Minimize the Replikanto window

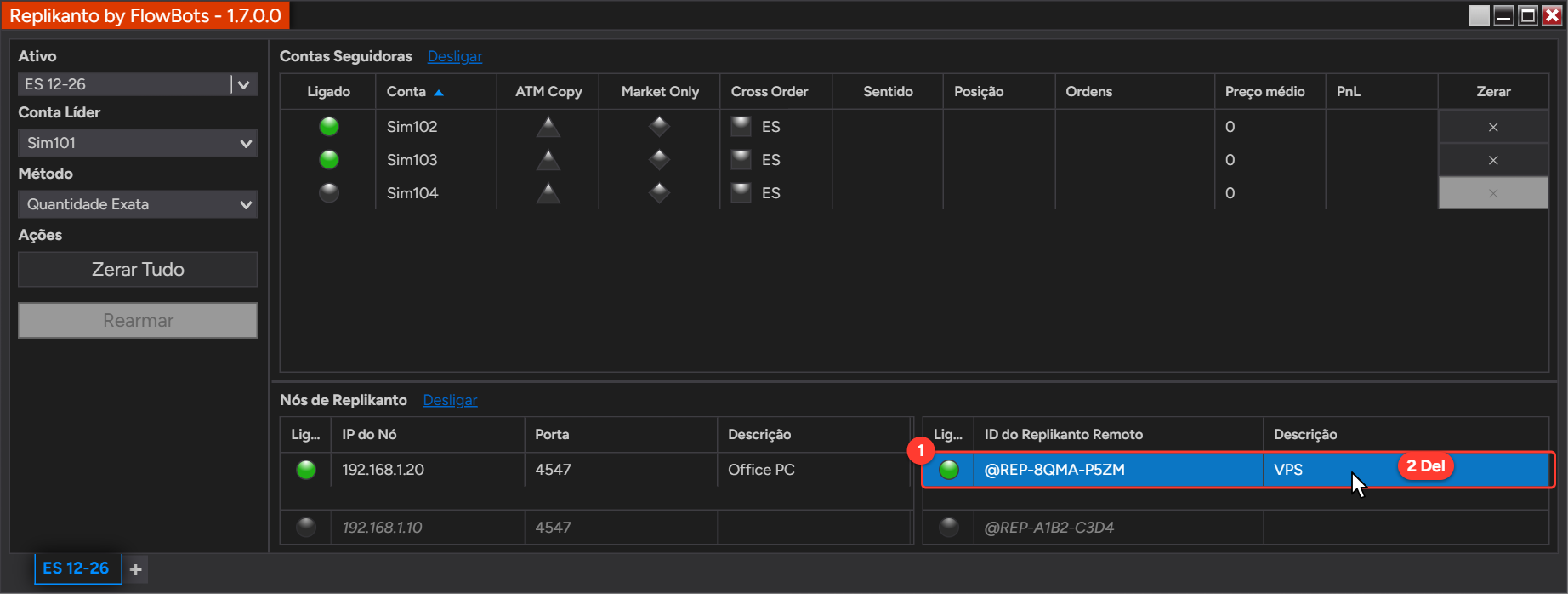[x=1504, y=15]
